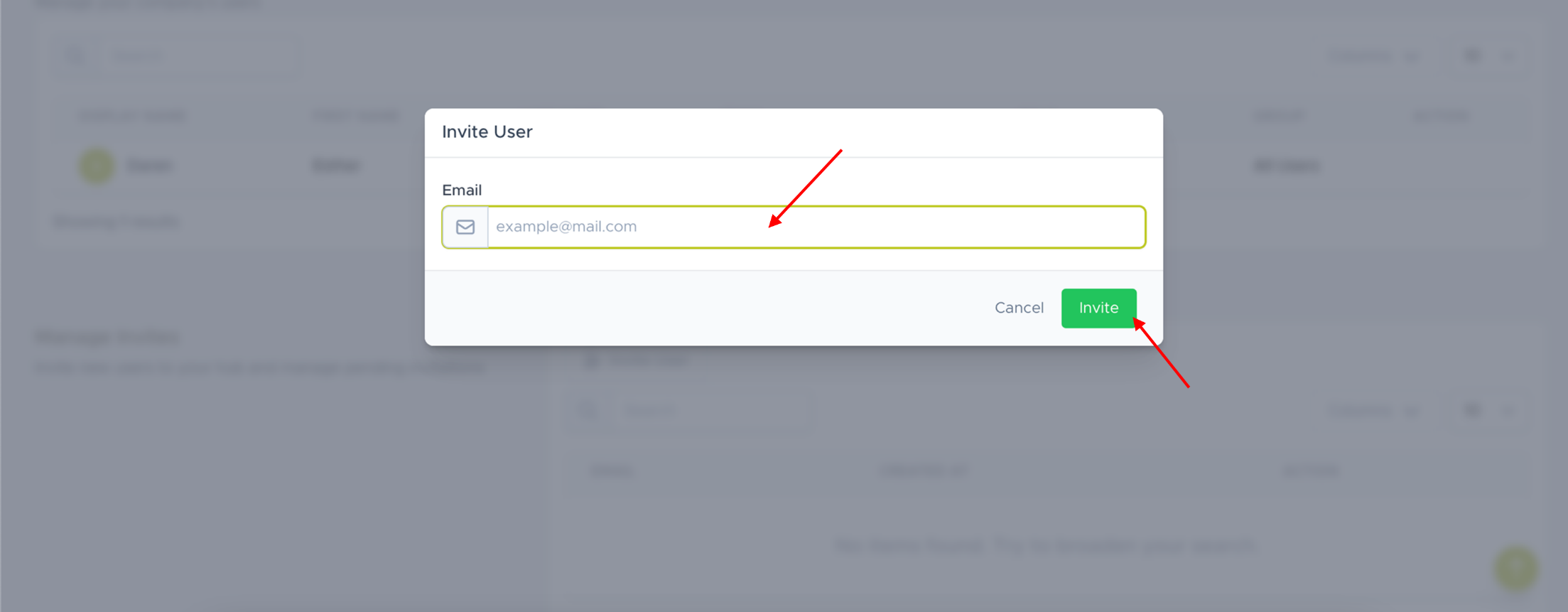
Task: Click the Email address input field
Action: (816, 227)
